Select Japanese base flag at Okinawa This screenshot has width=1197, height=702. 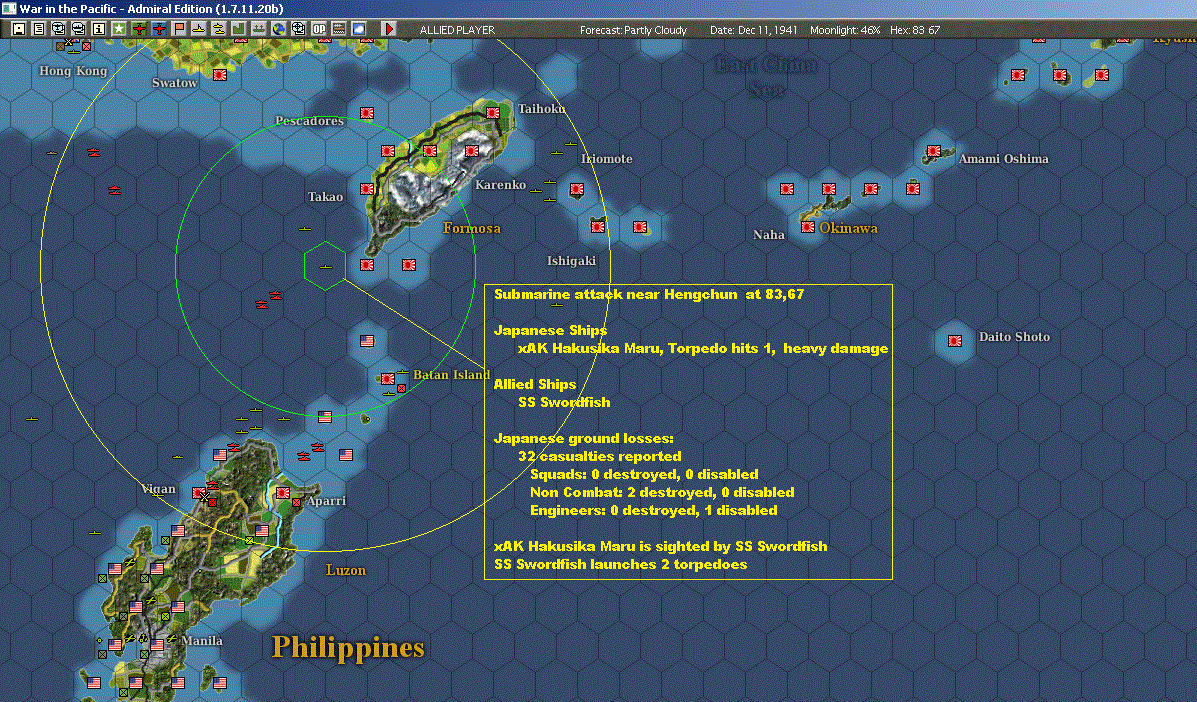pos(808,227)
